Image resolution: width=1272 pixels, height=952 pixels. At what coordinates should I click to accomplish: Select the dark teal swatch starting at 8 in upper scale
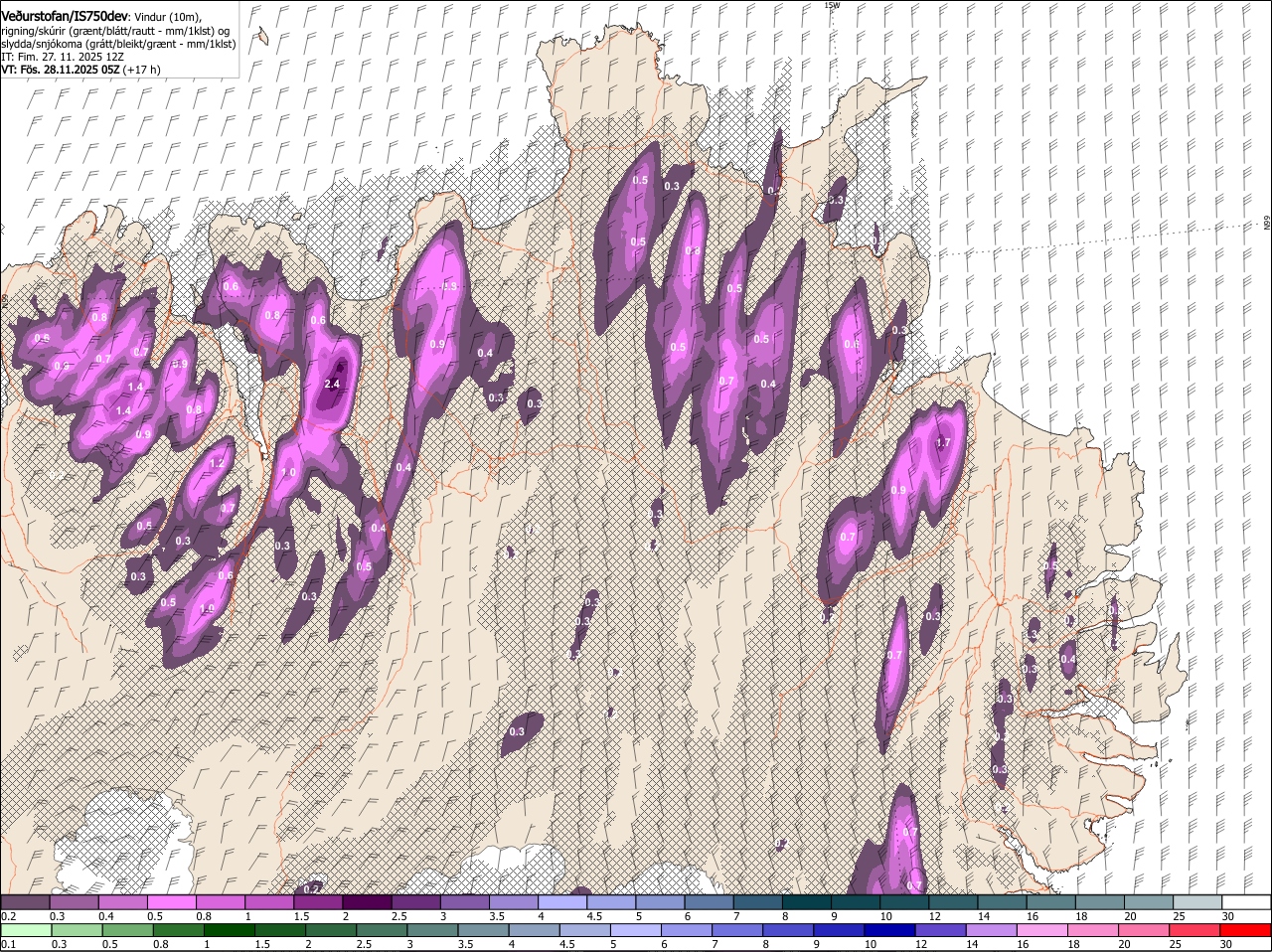click(806, 902)
